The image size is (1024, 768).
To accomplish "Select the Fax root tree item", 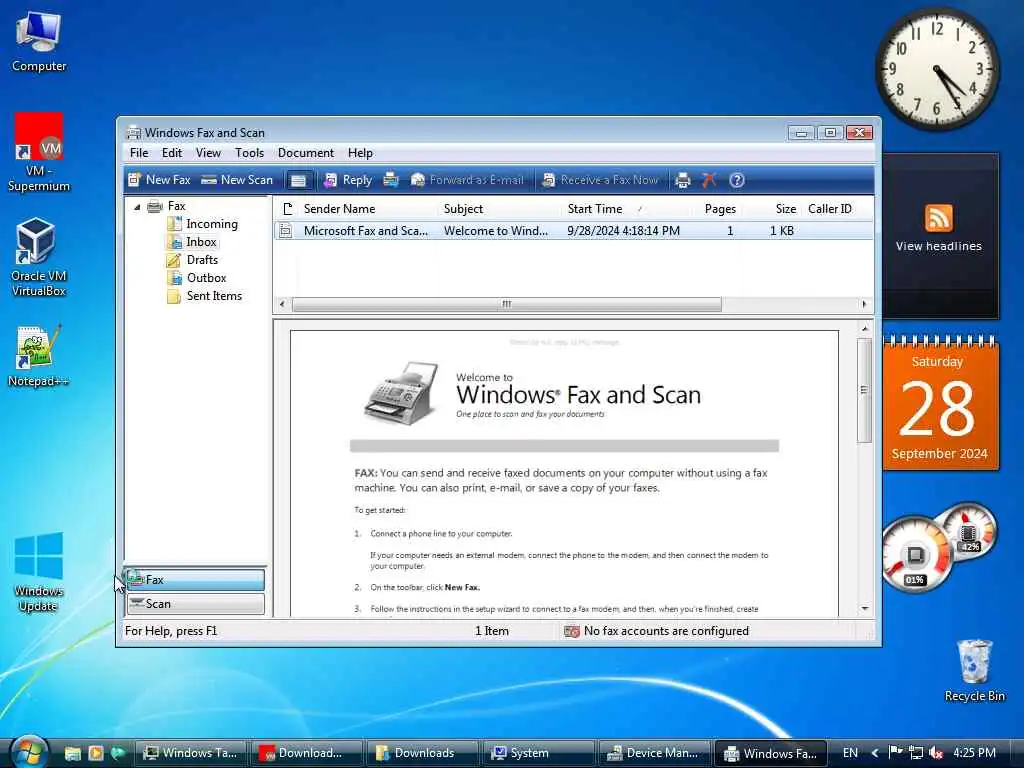I will pos(167,206).
